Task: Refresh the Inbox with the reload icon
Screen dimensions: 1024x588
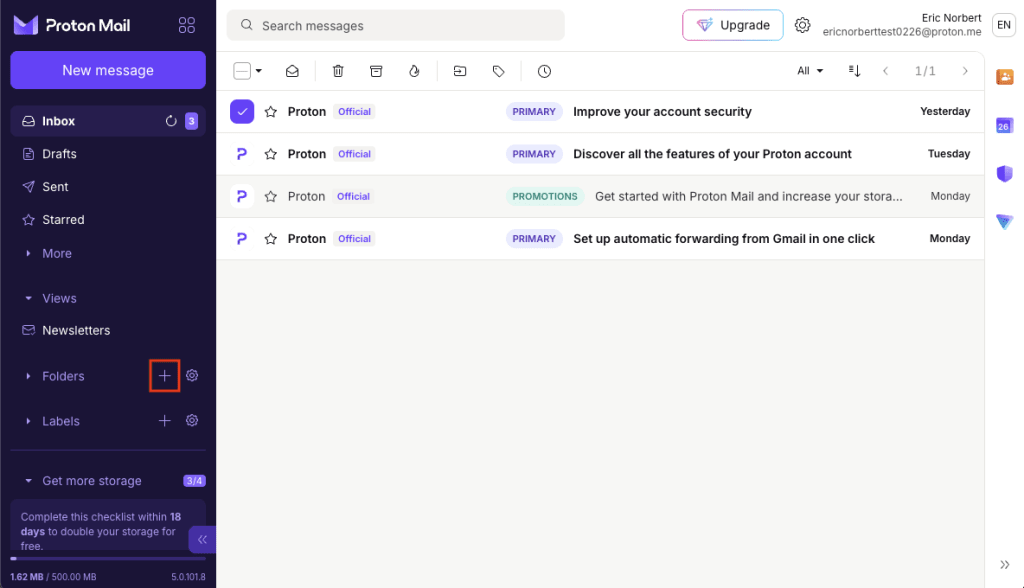Action: coord(171,121)
